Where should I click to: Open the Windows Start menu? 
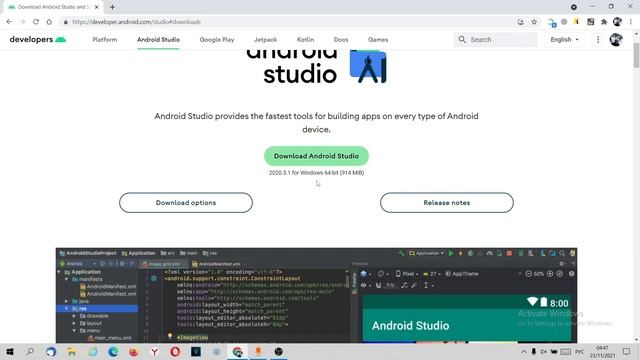[x=10, y=351]
